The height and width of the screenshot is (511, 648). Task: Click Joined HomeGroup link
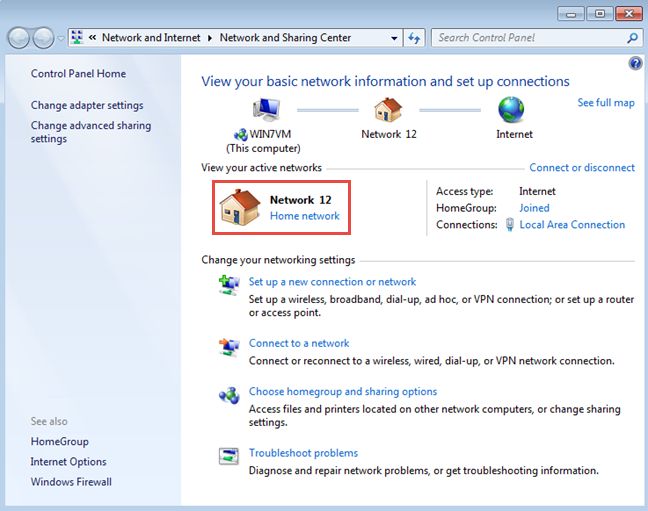click(534, 208)
